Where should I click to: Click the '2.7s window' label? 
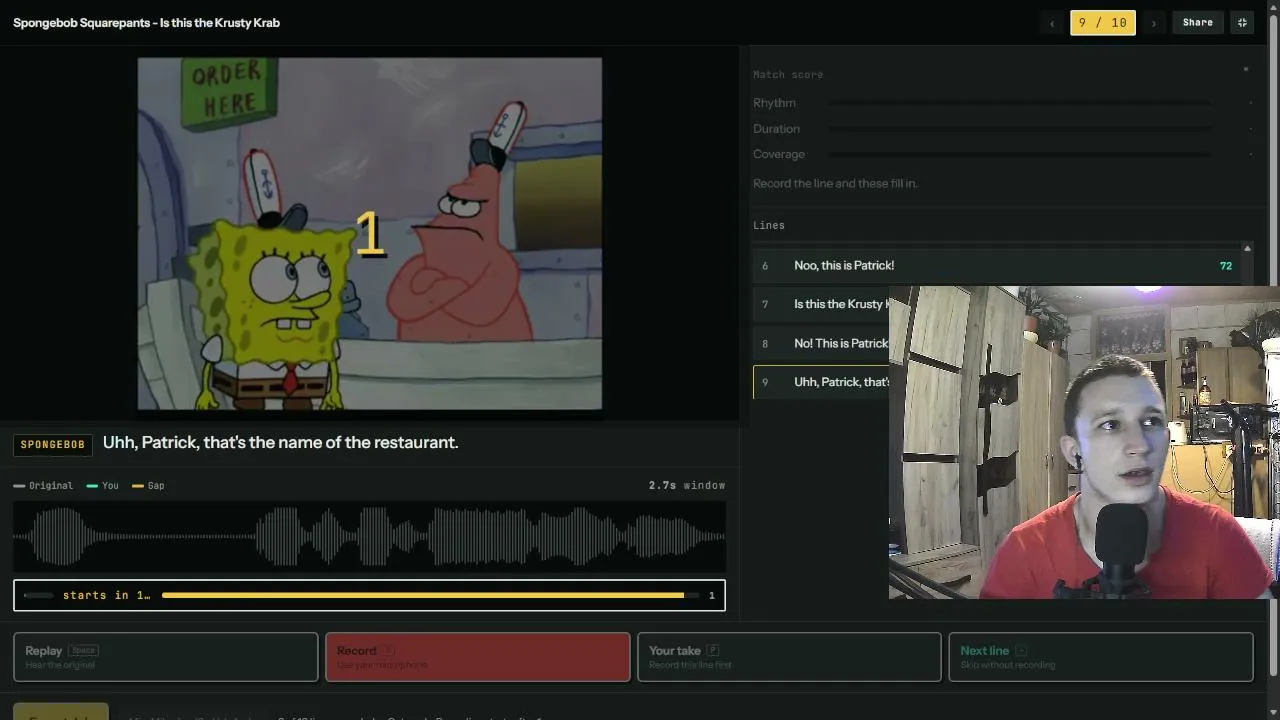click(687, 486)
